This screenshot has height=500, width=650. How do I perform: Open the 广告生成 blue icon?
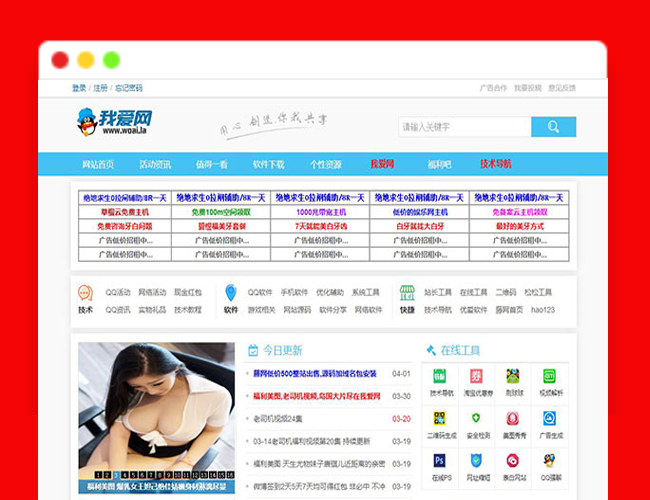(549, 418)
